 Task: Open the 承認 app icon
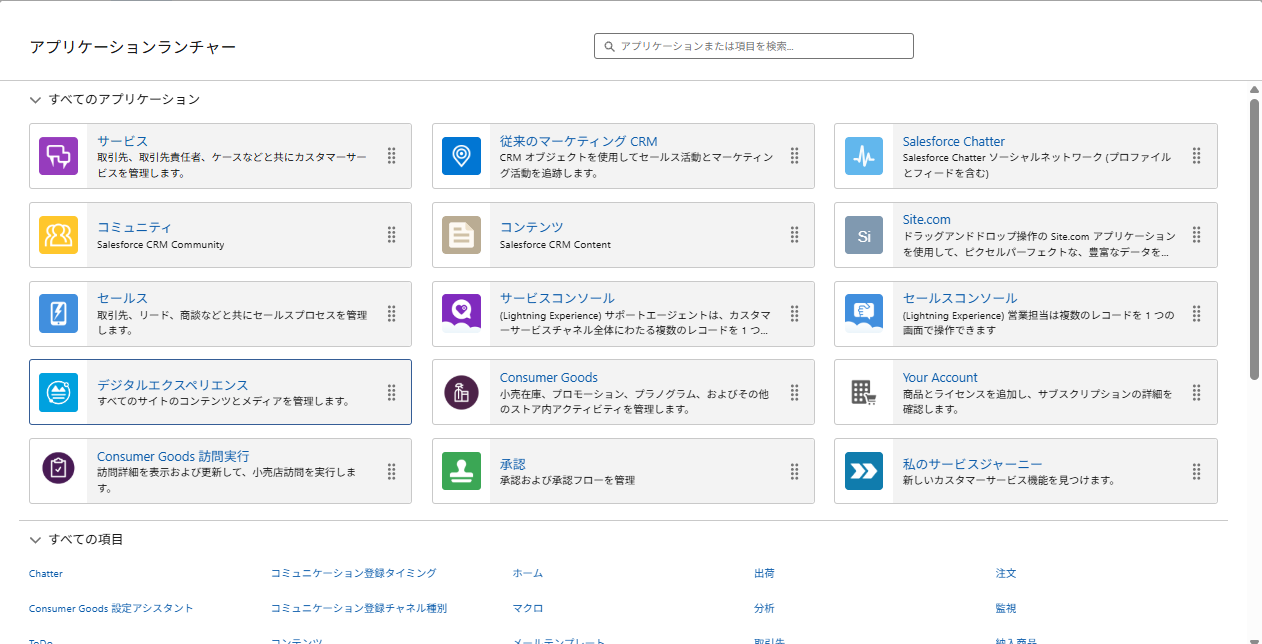[461, 470]
